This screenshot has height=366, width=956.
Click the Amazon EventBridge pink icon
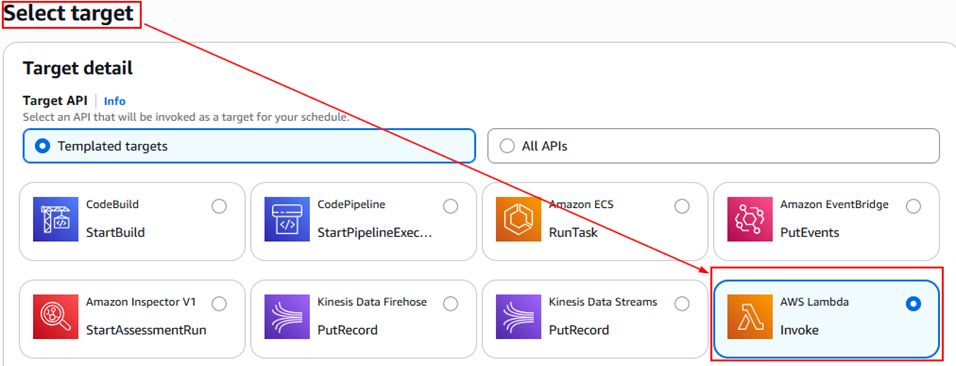(750, 219)
